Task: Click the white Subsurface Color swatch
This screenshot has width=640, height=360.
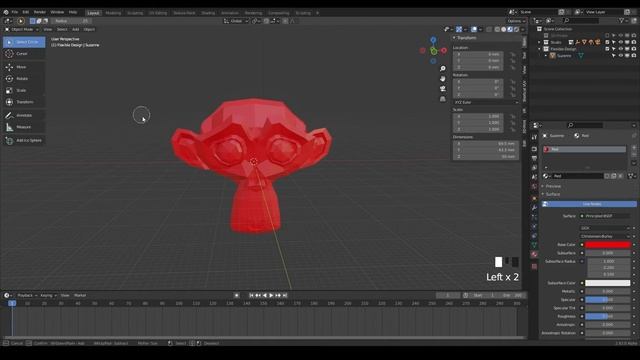Action: pyautogui.click(x=608, y=283)
